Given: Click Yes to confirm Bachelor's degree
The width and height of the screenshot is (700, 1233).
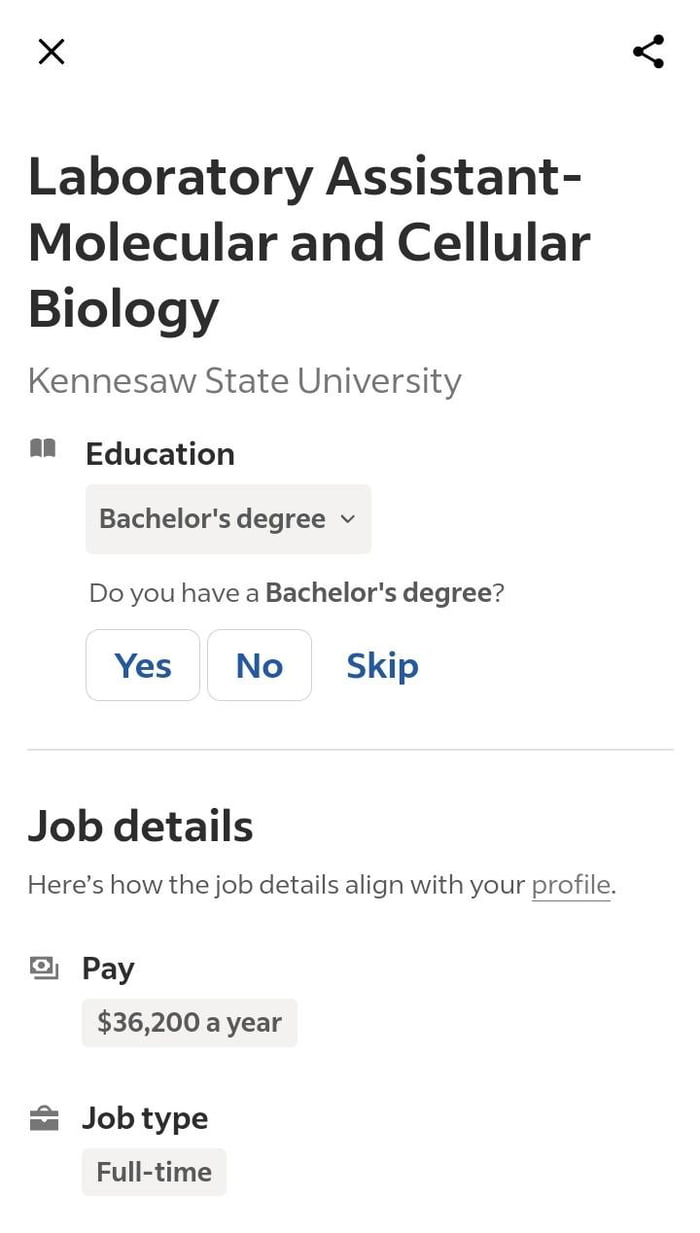Looking at the screenshot, I should pyautogui.click(x=142, y=665).
